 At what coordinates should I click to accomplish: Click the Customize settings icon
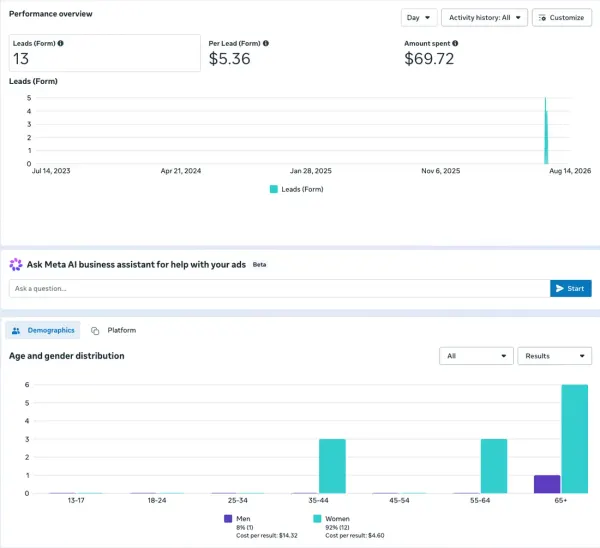[x=542, y=18]
